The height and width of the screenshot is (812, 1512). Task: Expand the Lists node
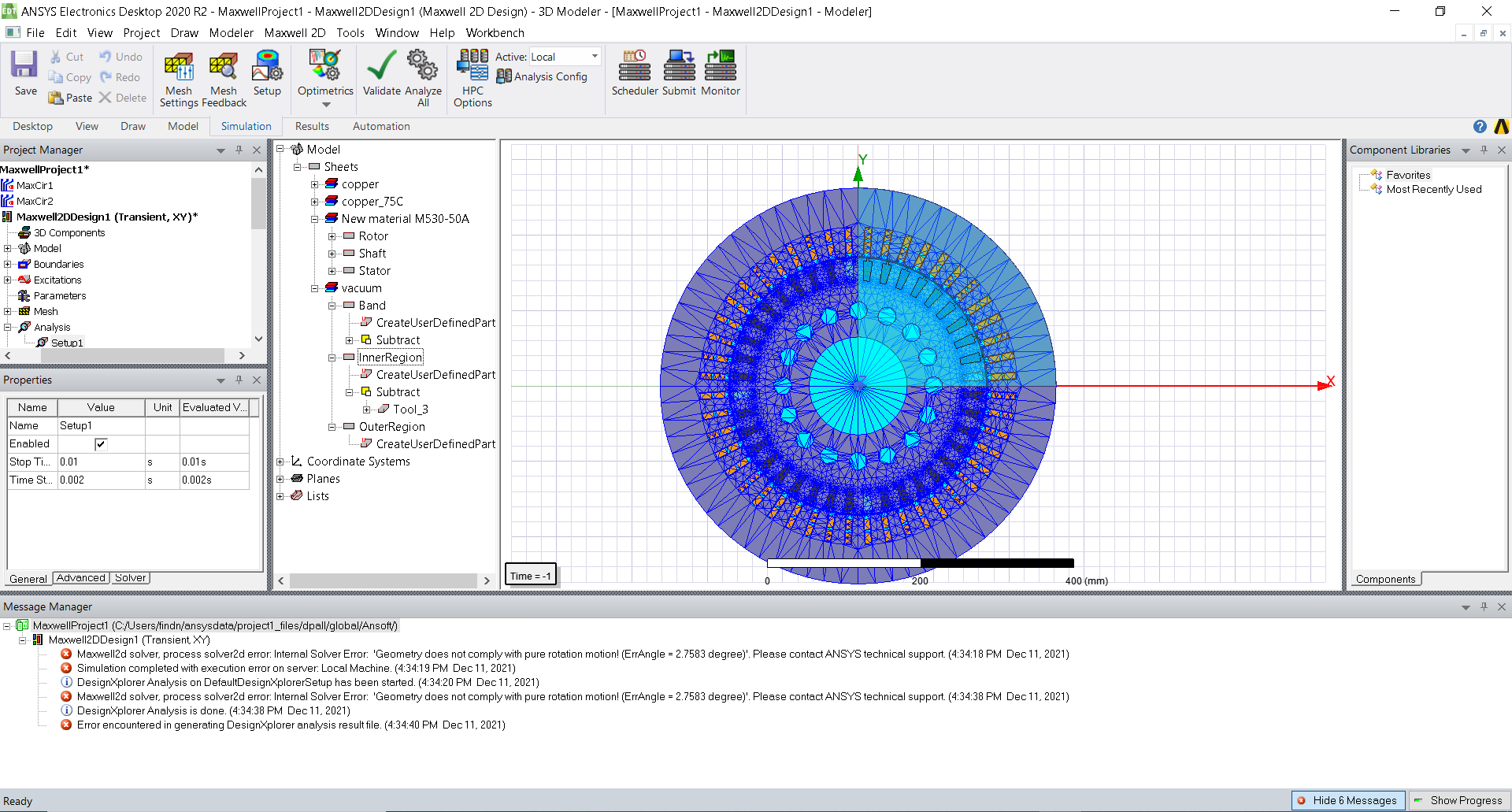(x=280, y=496)
